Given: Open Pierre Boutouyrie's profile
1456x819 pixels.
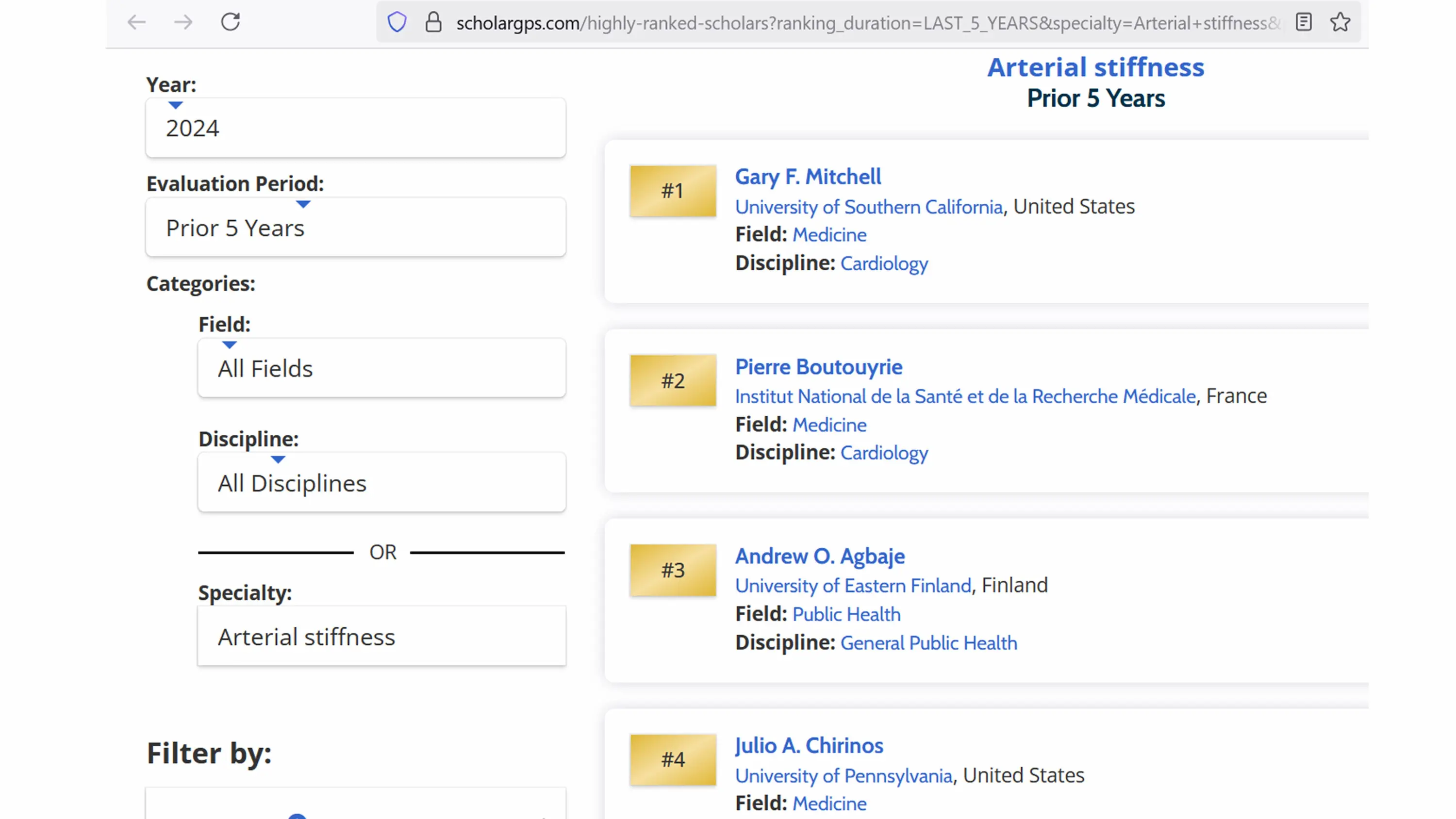Looking at the screenshot, I should coord(818,367).
